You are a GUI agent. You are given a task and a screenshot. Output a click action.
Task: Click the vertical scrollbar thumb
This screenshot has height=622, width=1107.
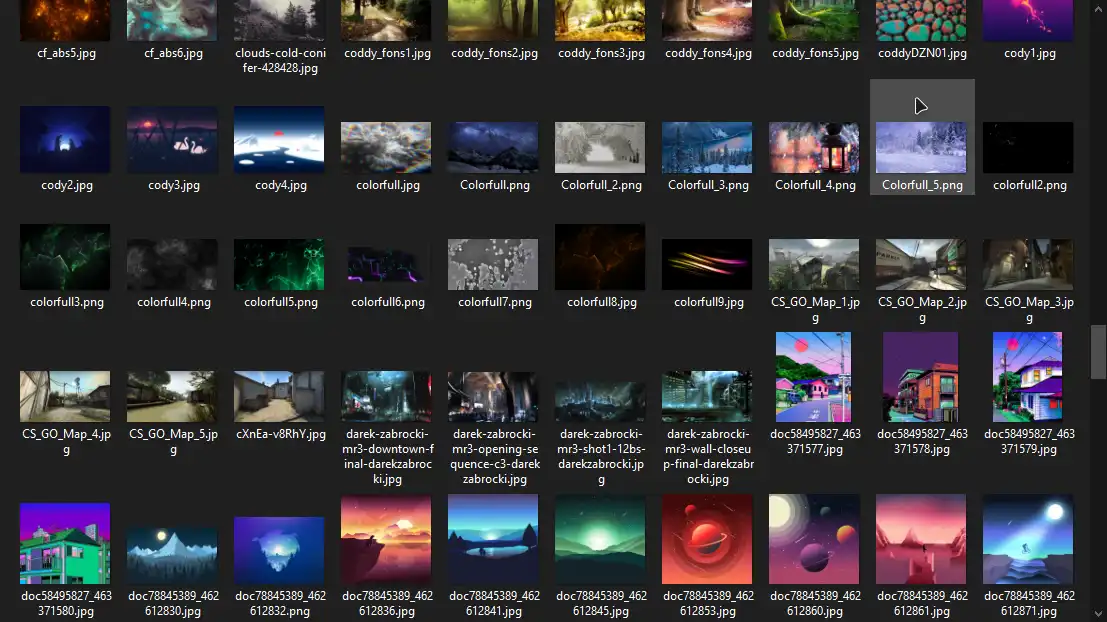point(1098,352)
